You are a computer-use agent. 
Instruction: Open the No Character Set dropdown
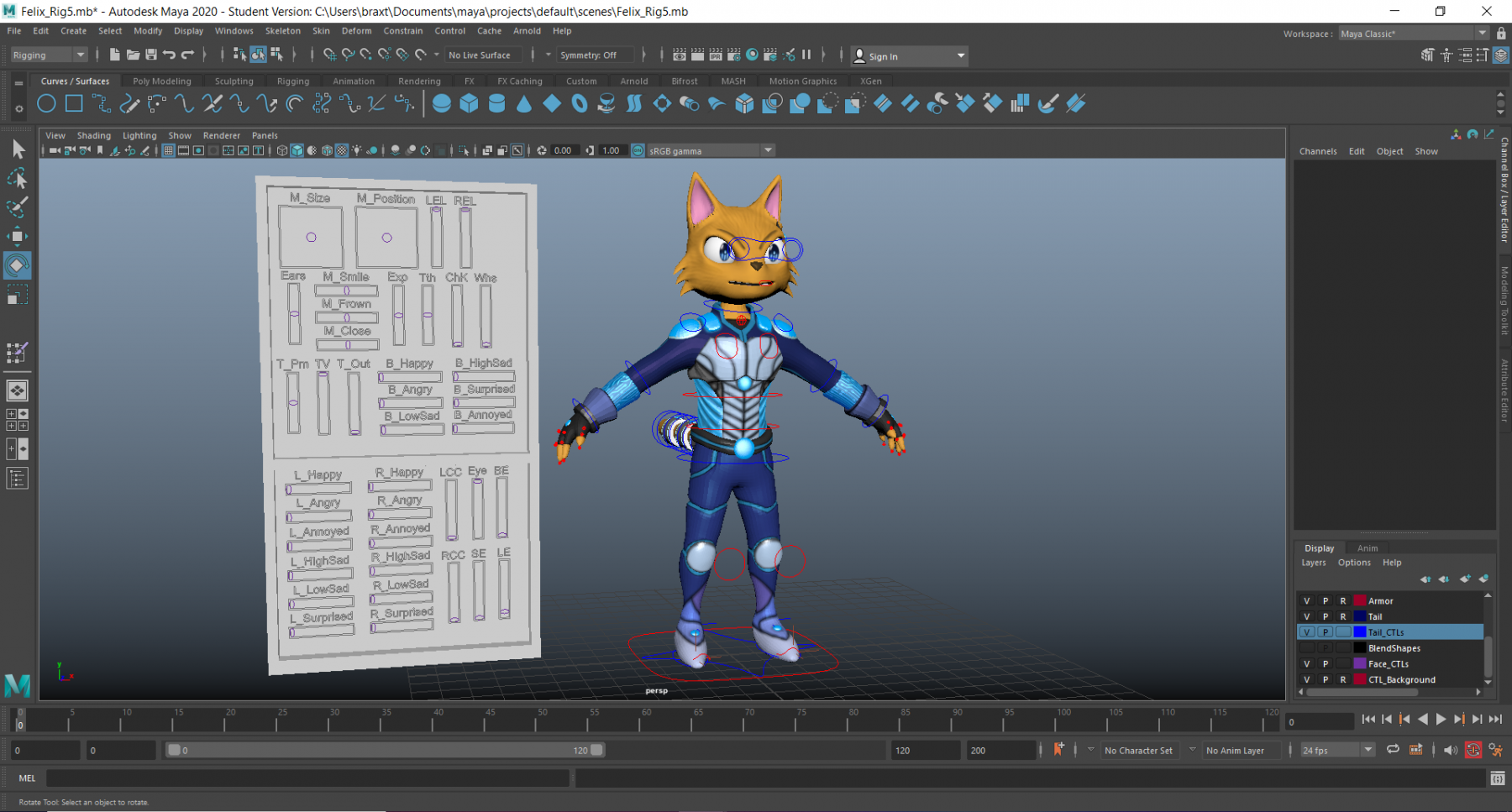[x=1139, y=750]
